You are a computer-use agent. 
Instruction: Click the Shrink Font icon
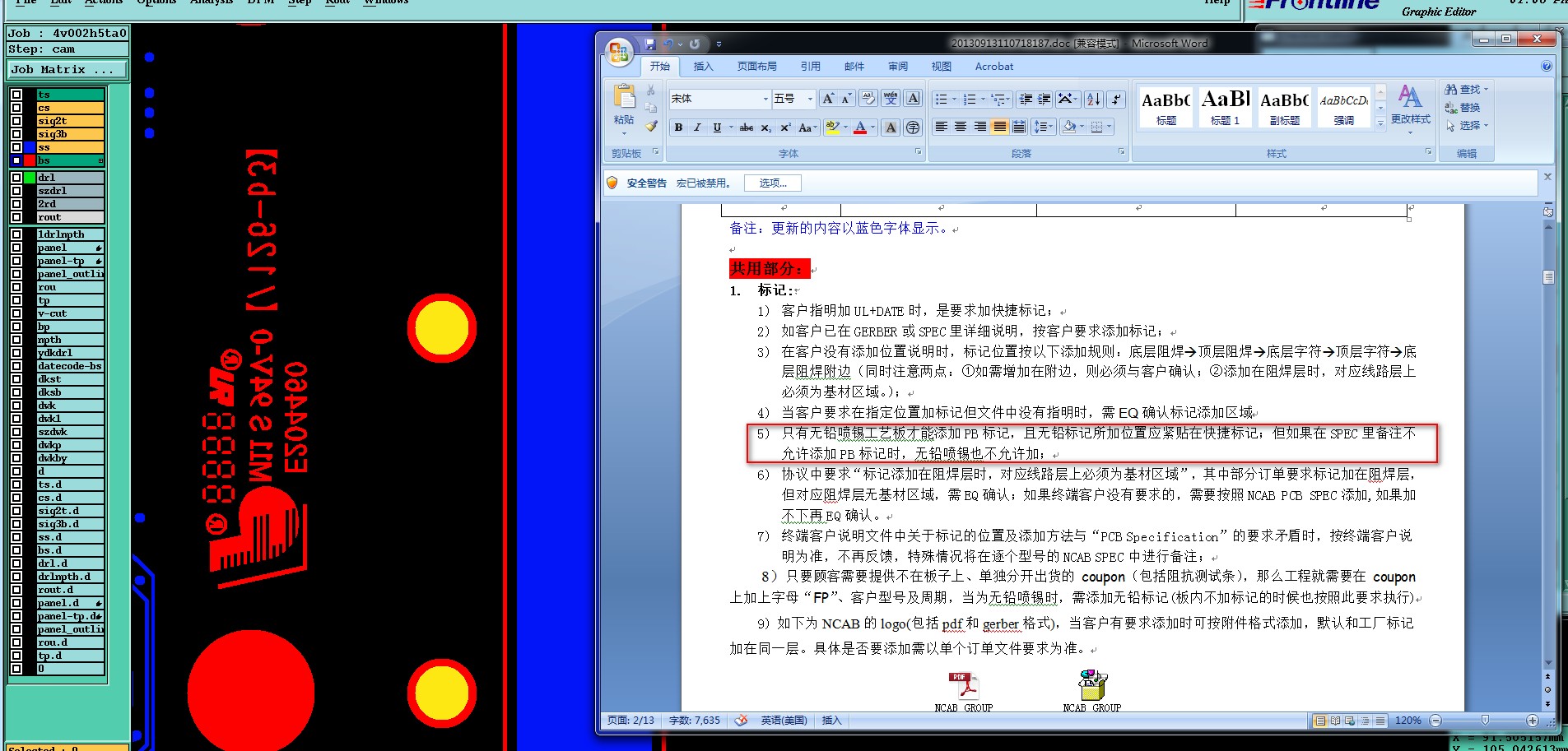coord(847,99)
